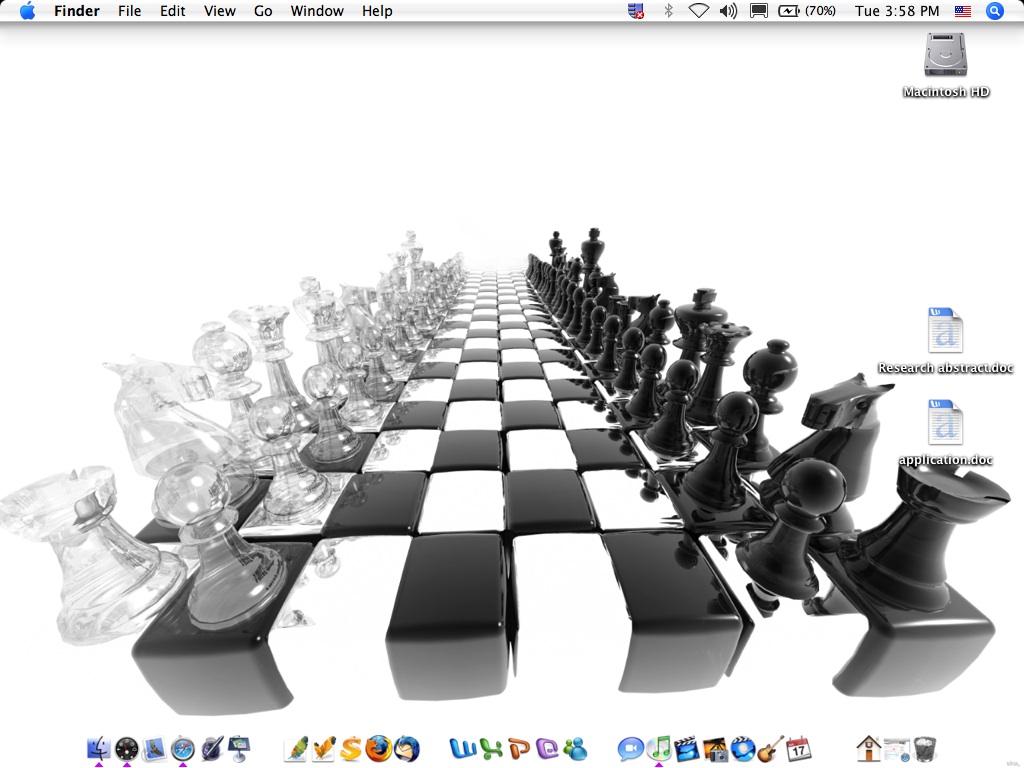Image resolution: width=1024 pixels, height=768 pixels.
Task: Open the Apple menu
Action: tap(27, 10)
